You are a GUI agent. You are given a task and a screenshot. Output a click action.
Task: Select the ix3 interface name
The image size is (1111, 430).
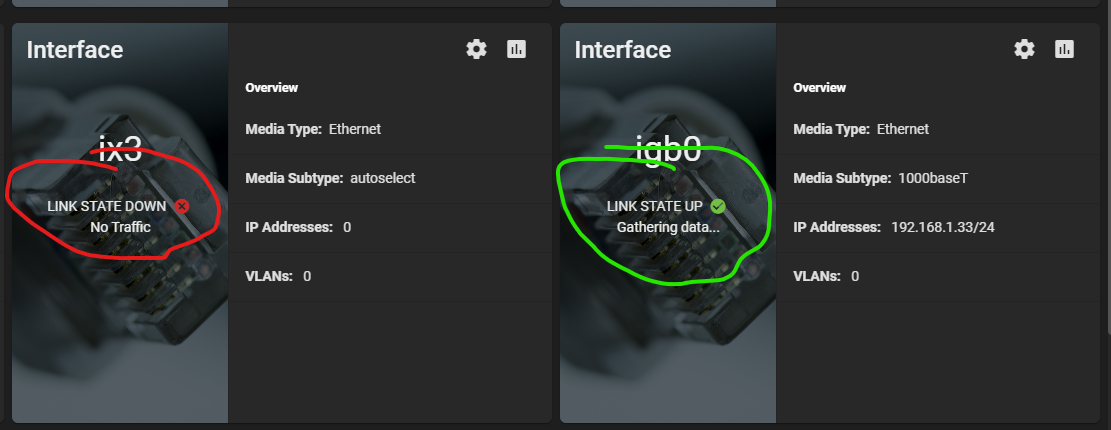(120, 149)
